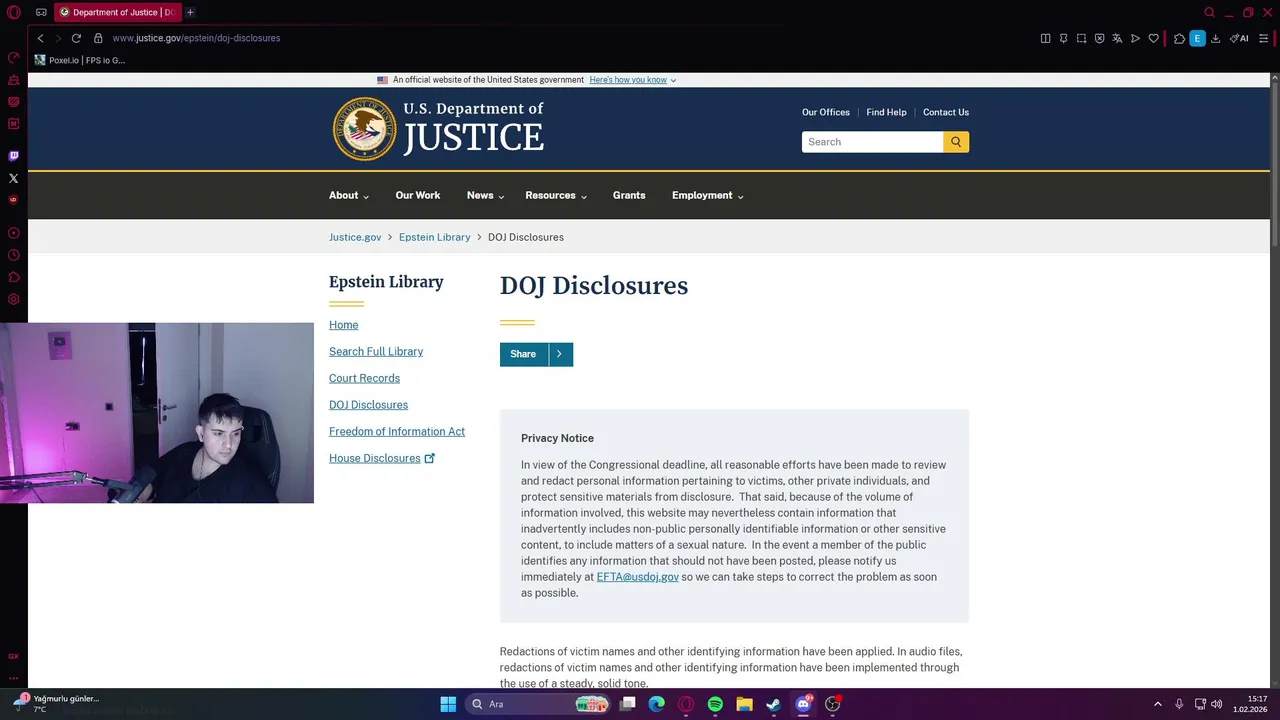Submit search with yellow magnifier button

coord(956,142)
